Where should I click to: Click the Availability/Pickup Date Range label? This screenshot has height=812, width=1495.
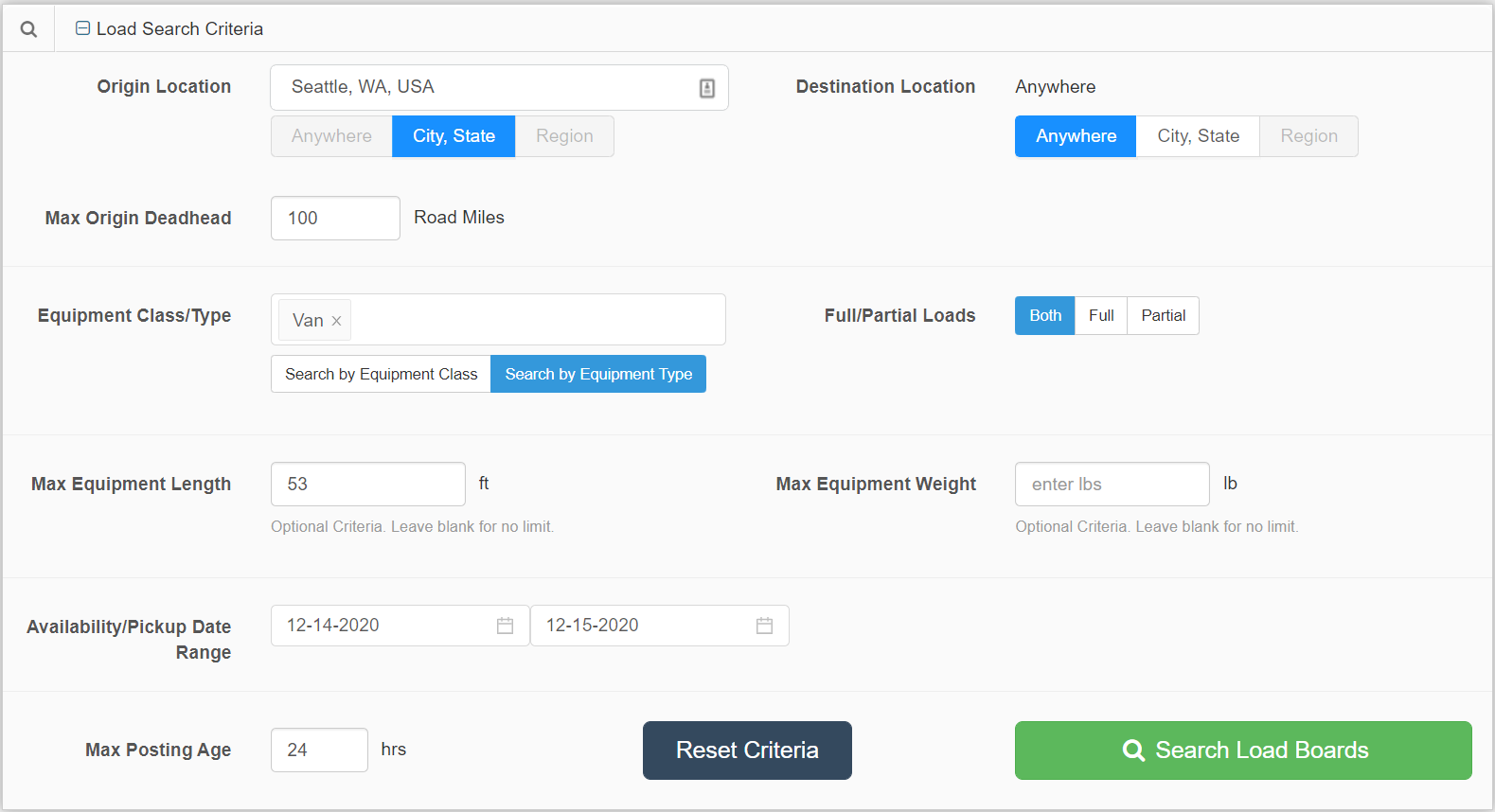(129, 639)
